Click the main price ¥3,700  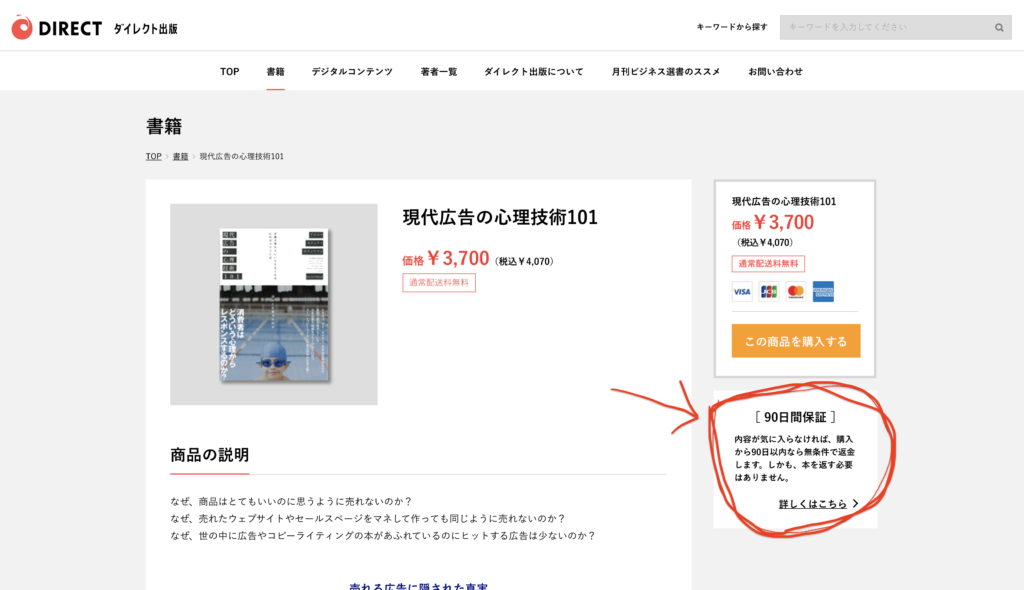tap(458, 258)
